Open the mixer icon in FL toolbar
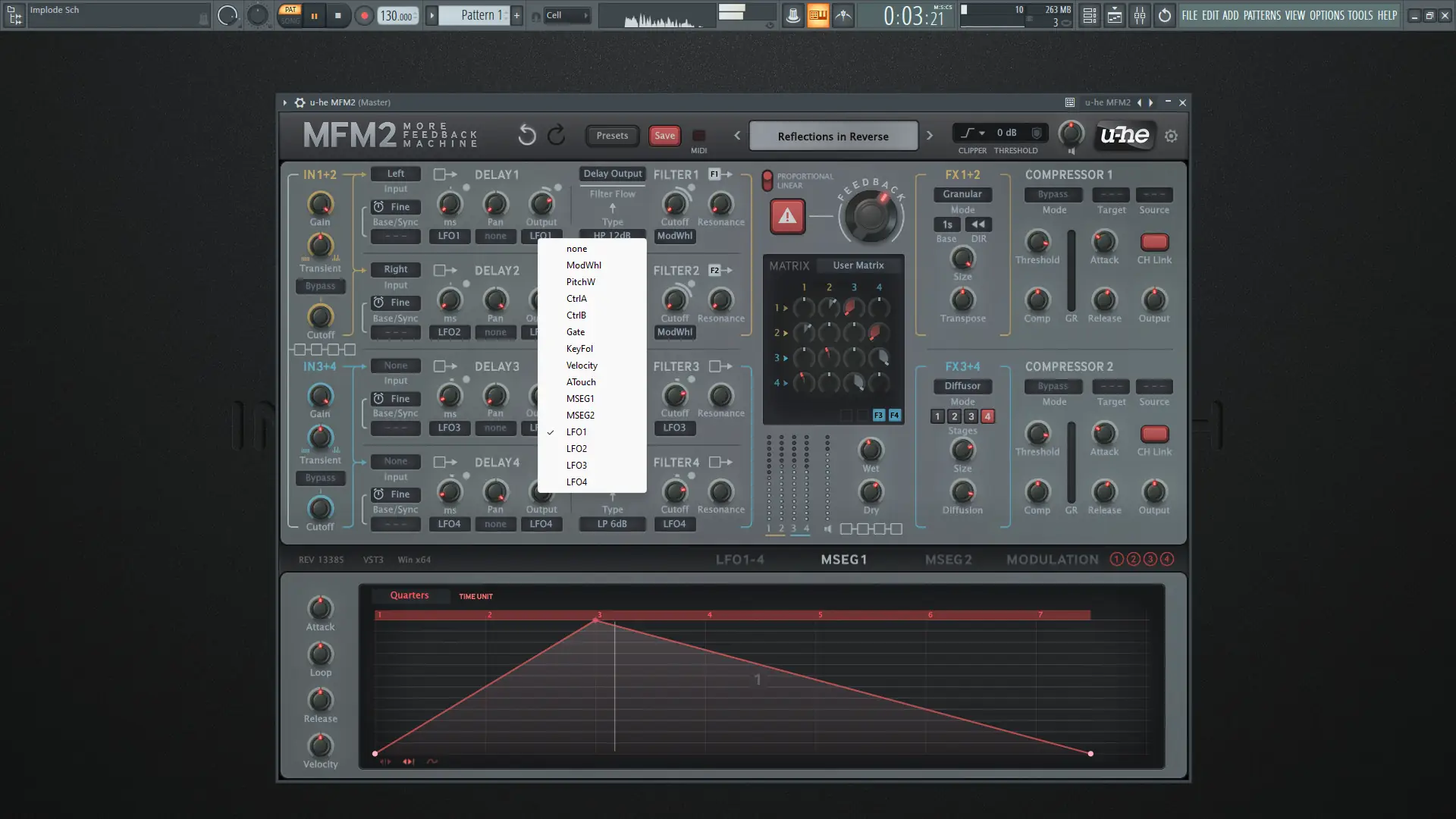Image resolution: width=1456 pixels, height=819 pixels. coord(1140,15)
